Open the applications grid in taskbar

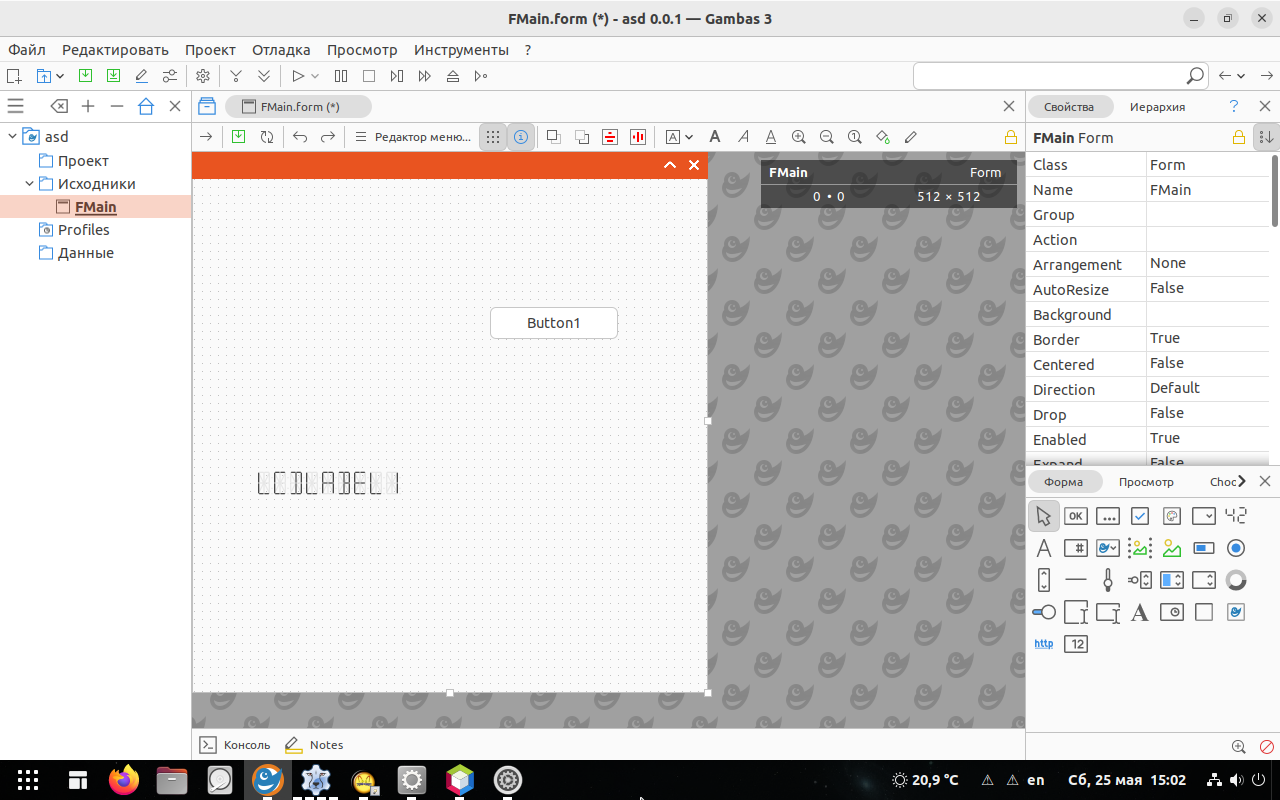click(x=28, y=780)
